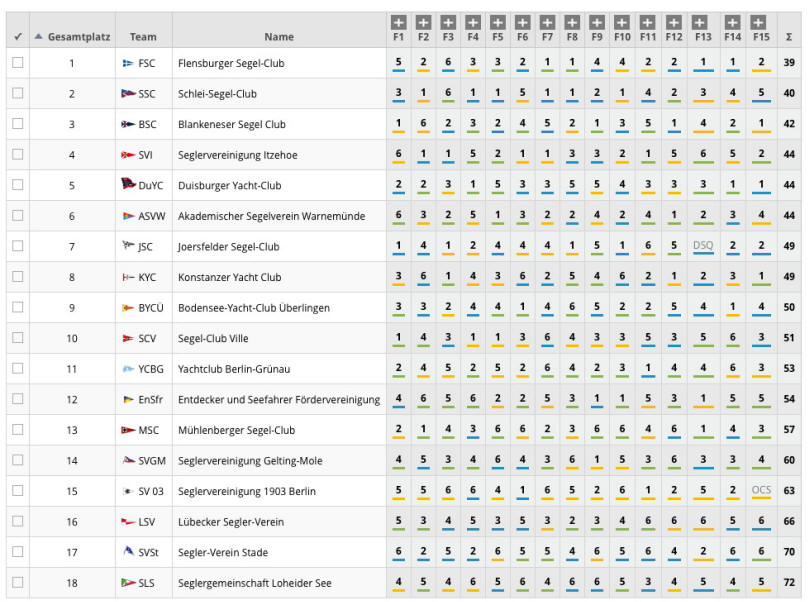
Task: Expand the F8 race column
Action: coord(572,22)
